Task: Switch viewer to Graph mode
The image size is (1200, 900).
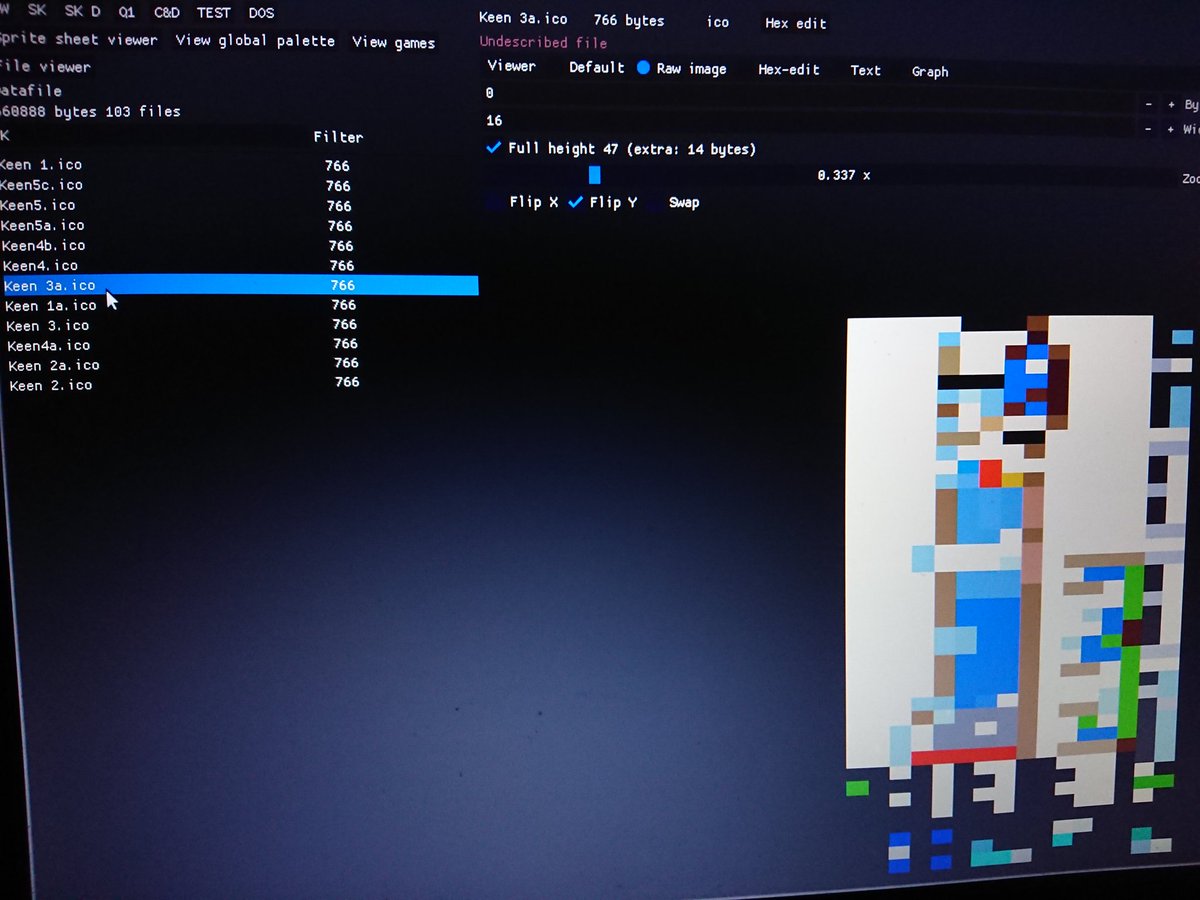Action: pos(930,71)
